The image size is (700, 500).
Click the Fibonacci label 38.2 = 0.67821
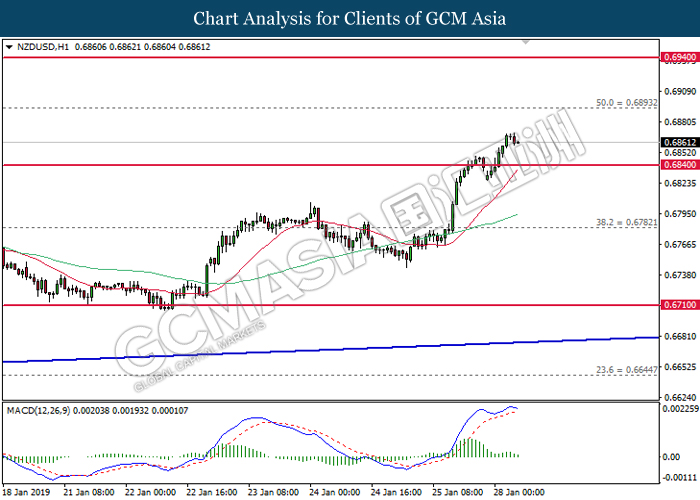coord(627,222)
